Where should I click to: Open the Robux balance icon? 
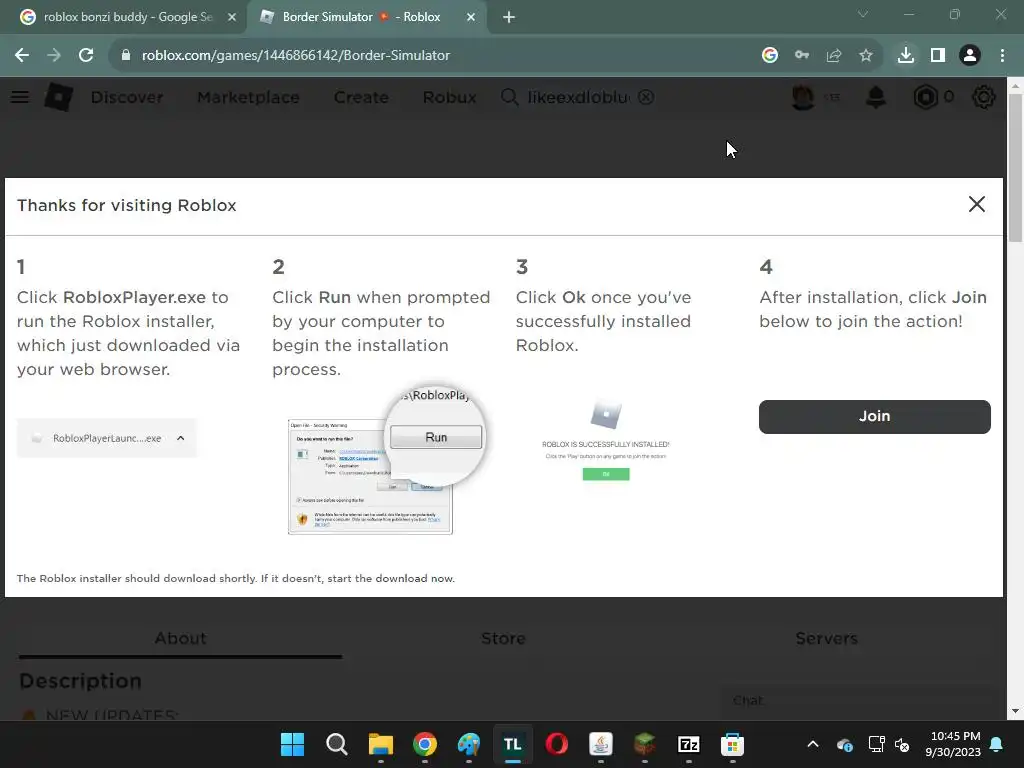point(925,97)
